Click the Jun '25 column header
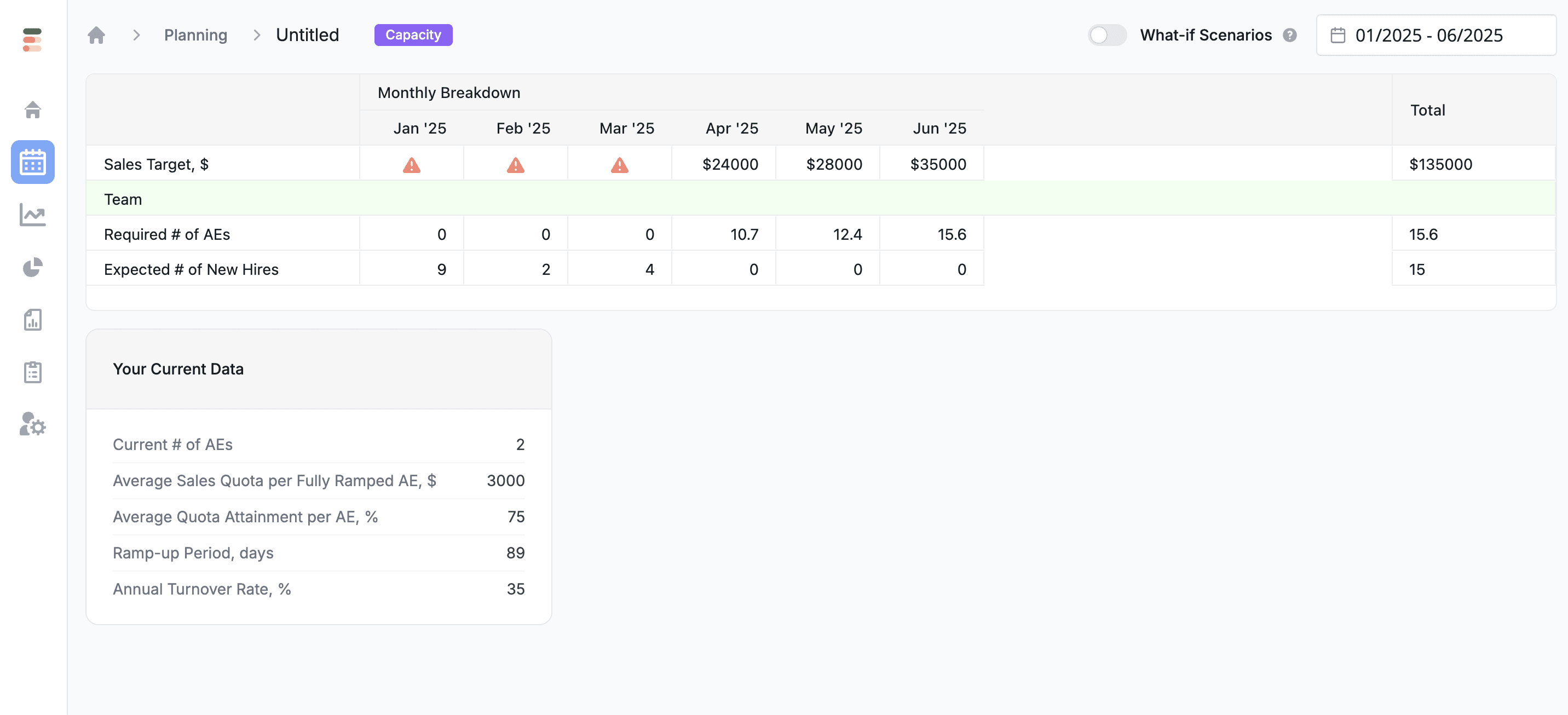The width and height of the screenshot is (1568, 715). tap(939, 129)
